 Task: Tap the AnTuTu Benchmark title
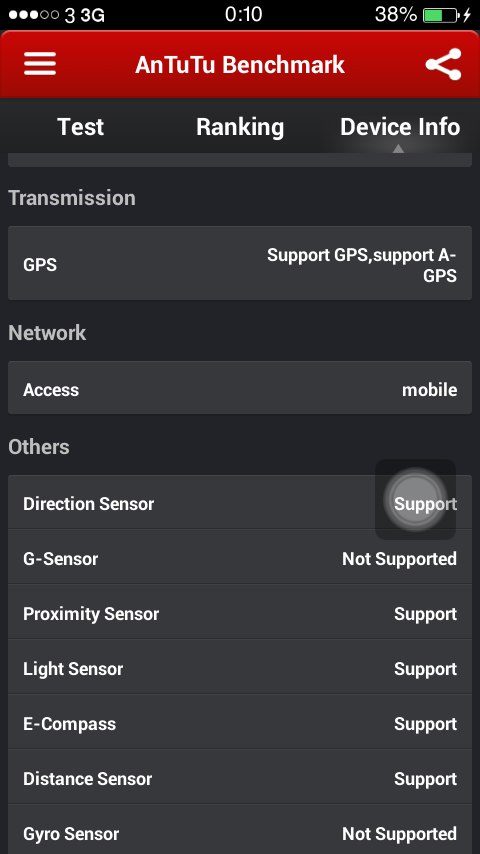pyautogui.click(x=240, y=64)
